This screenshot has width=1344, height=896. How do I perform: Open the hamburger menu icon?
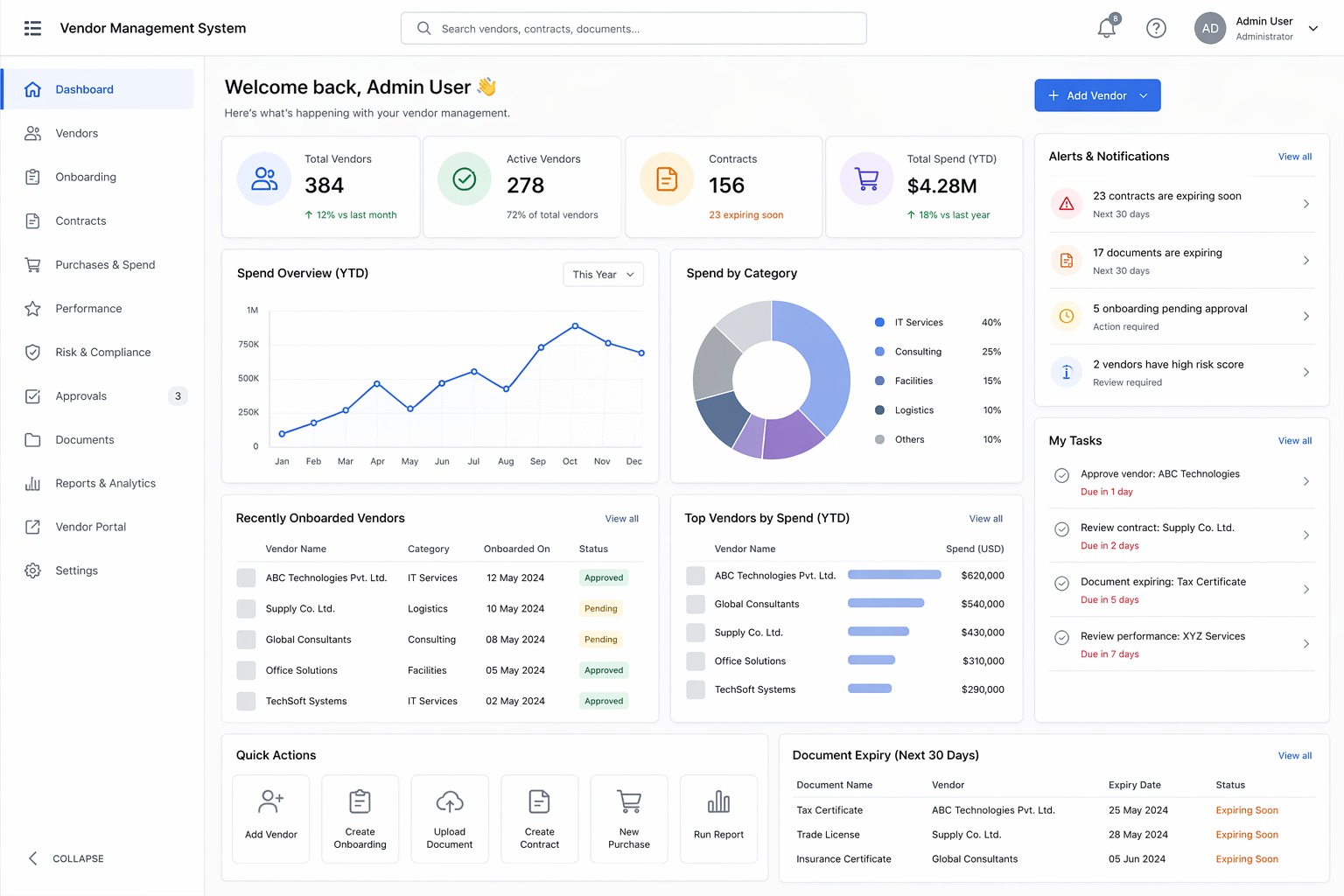(32, 28)
